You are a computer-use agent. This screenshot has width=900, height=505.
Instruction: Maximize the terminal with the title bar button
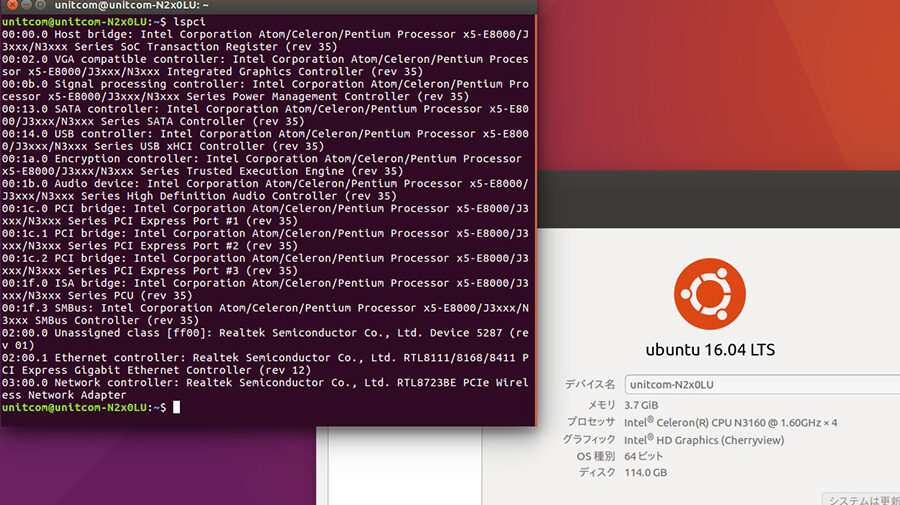pyautogui.click(x=40, y=5)
